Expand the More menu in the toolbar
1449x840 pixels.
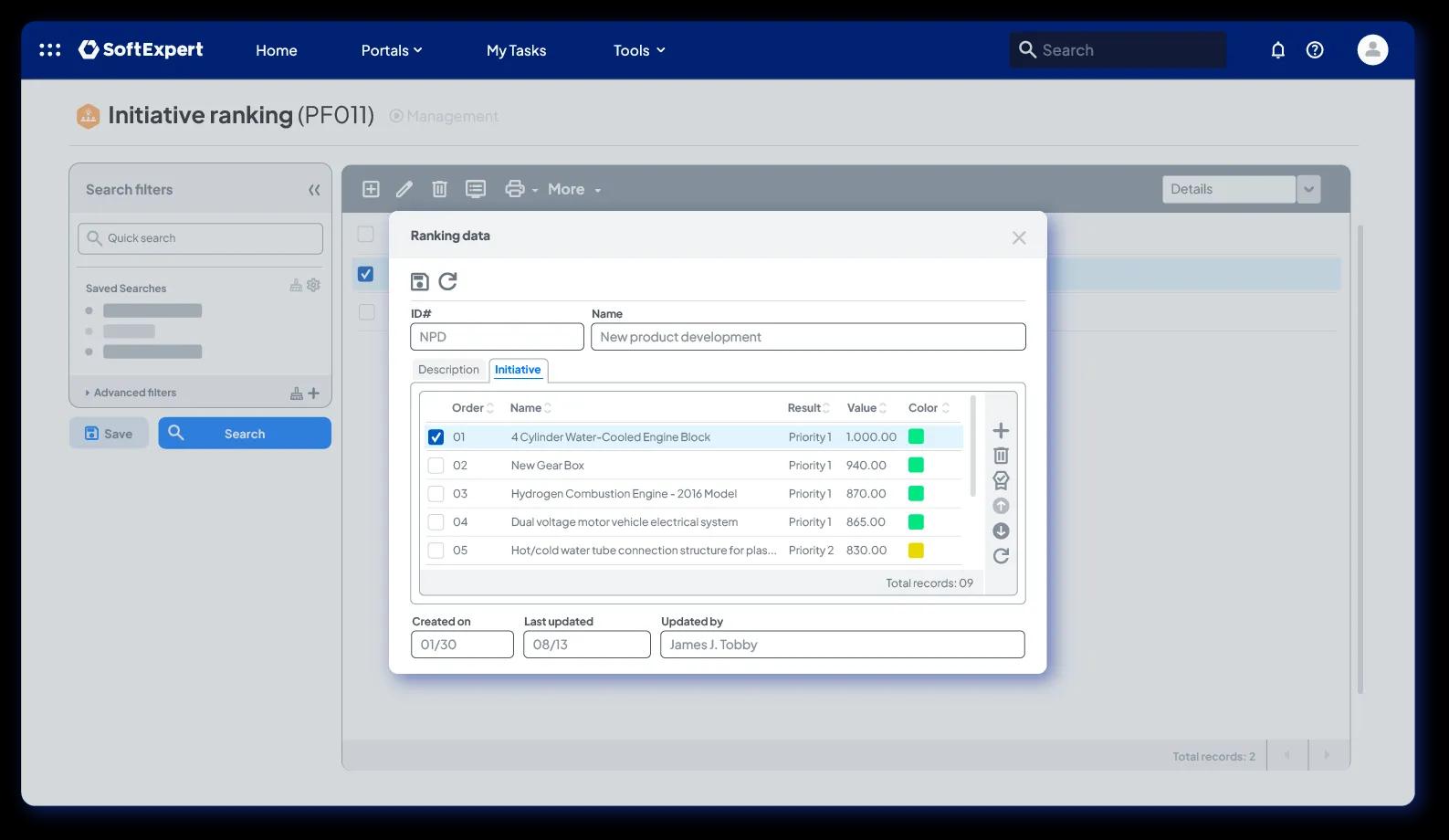click(x=574, y=189)
